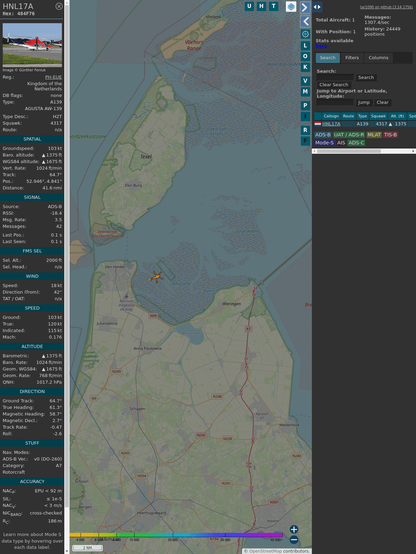Image resolution: width=416 pixels, height=554 pixels.
Task: Close the HNL17A aircraft info panel
Action: tap(59, 6)
